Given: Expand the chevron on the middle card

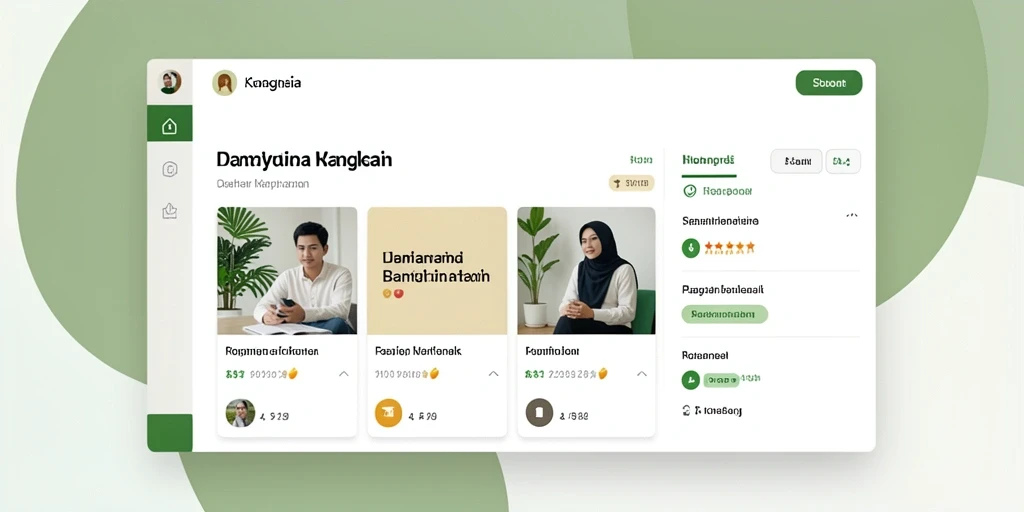Looking at the screenshot, I should pyautogui.click(x=494, y=374).
